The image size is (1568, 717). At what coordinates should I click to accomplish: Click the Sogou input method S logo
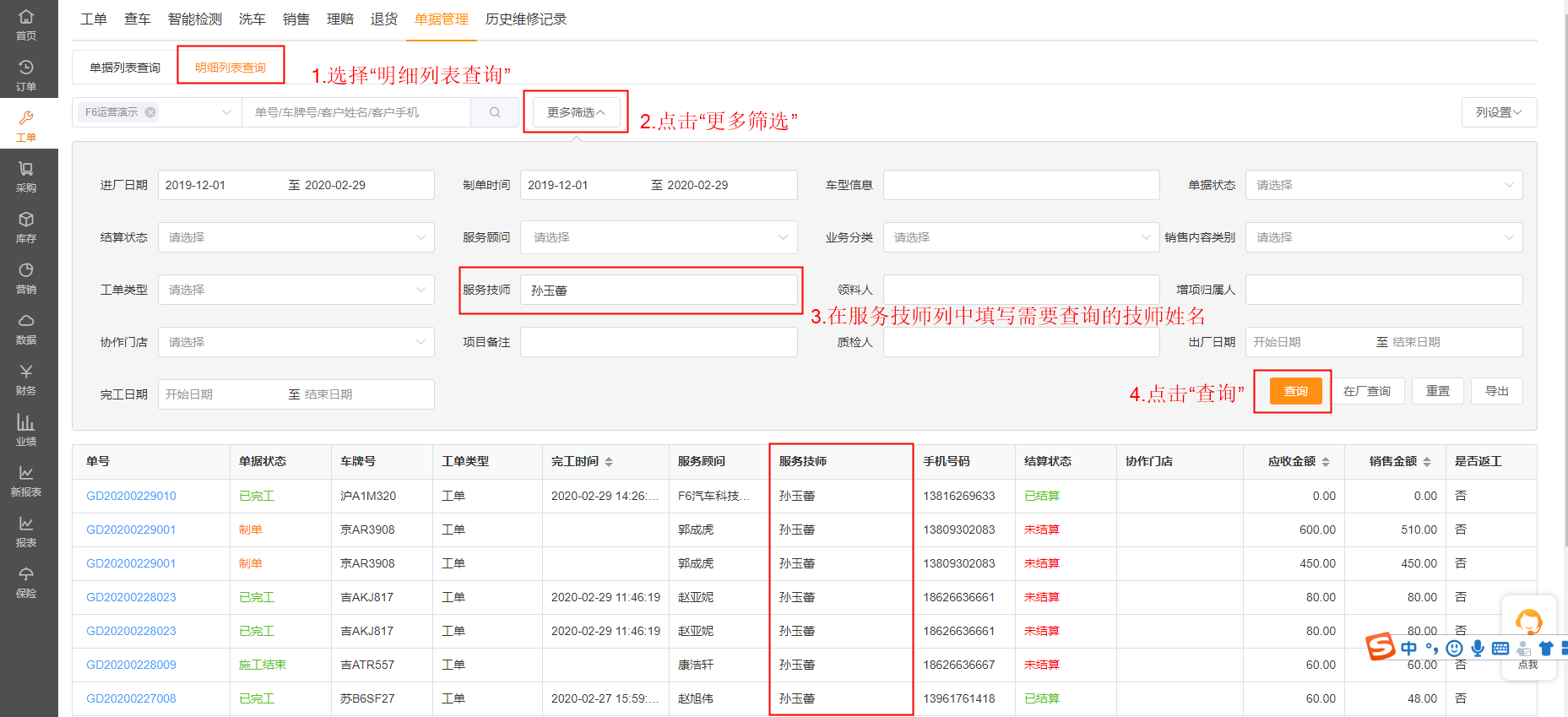click(x=1381, y=647)
